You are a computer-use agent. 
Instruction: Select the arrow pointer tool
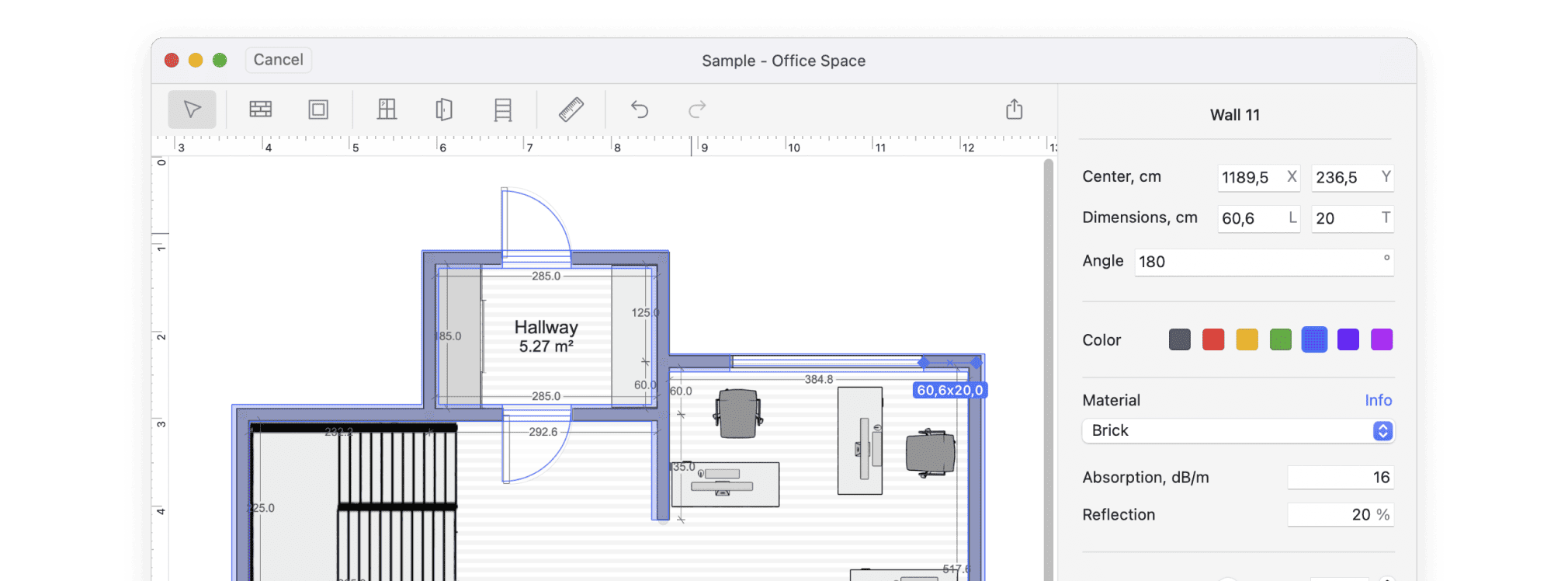click(192, 110)
